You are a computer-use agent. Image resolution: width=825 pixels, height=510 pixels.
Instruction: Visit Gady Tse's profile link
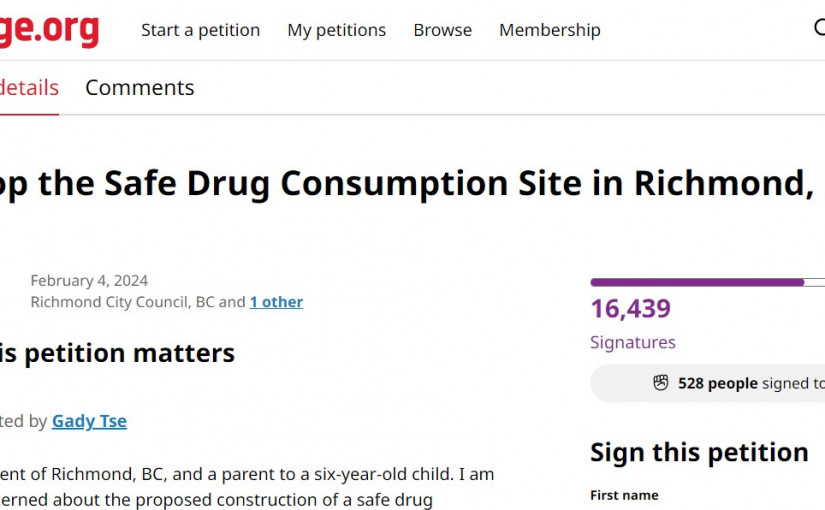(x=89, y=421)
